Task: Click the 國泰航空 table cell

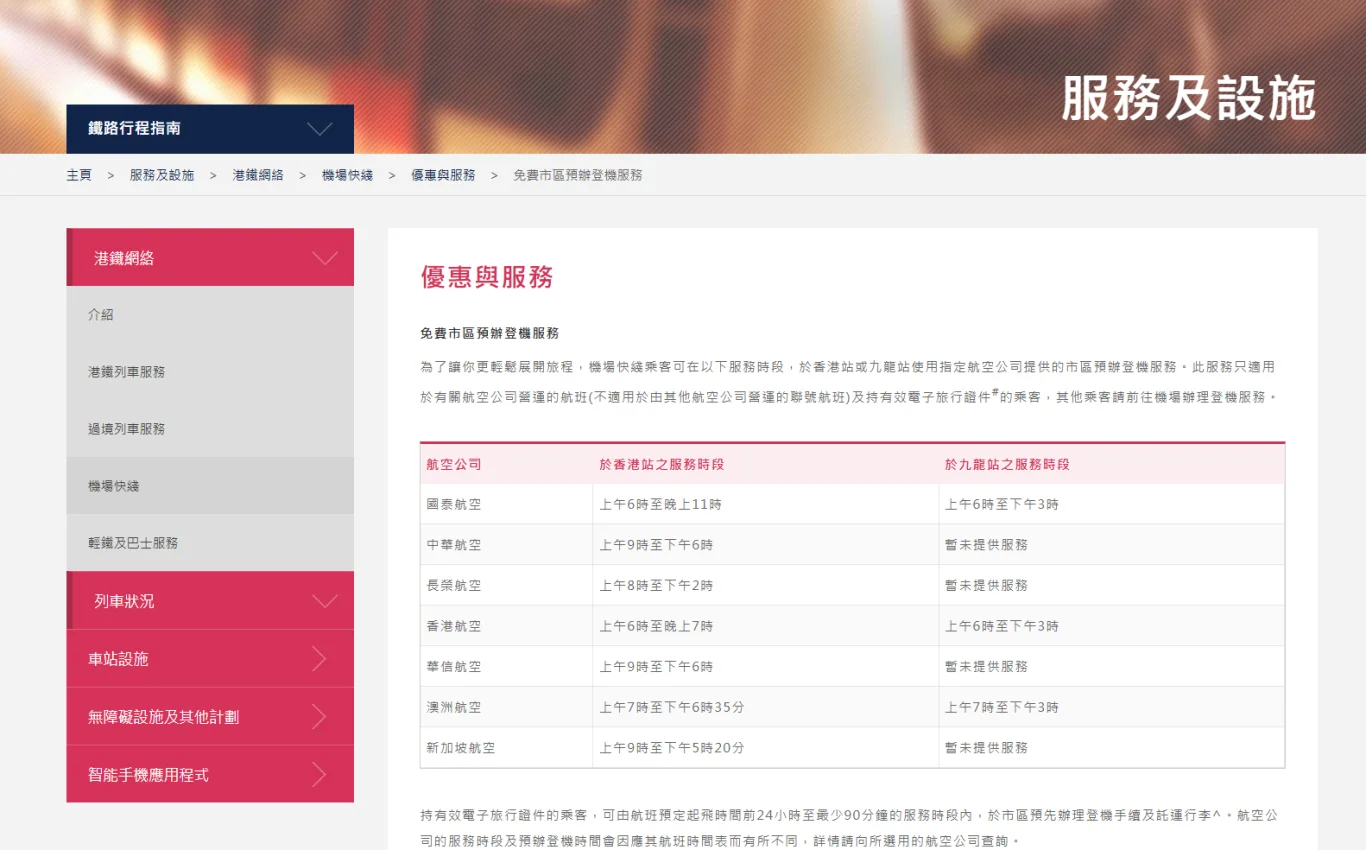Action: 507,504
